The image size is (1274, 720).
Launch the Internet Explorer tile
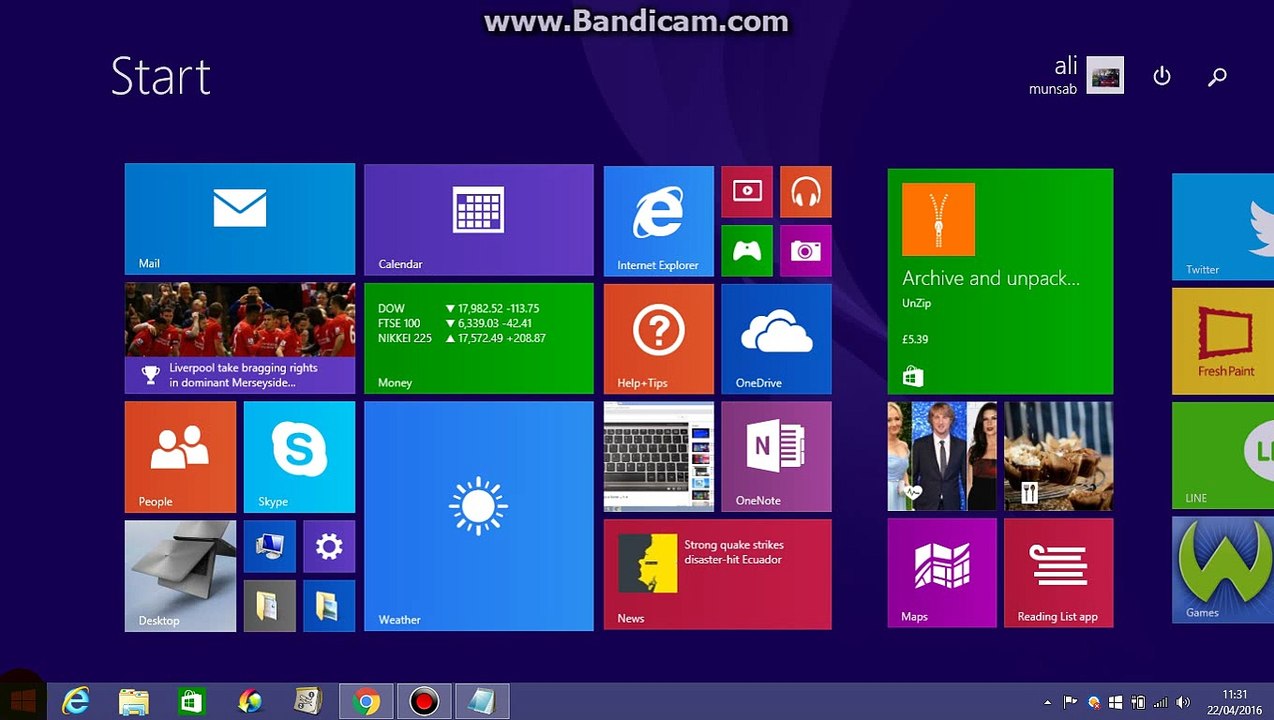(659, 221)
